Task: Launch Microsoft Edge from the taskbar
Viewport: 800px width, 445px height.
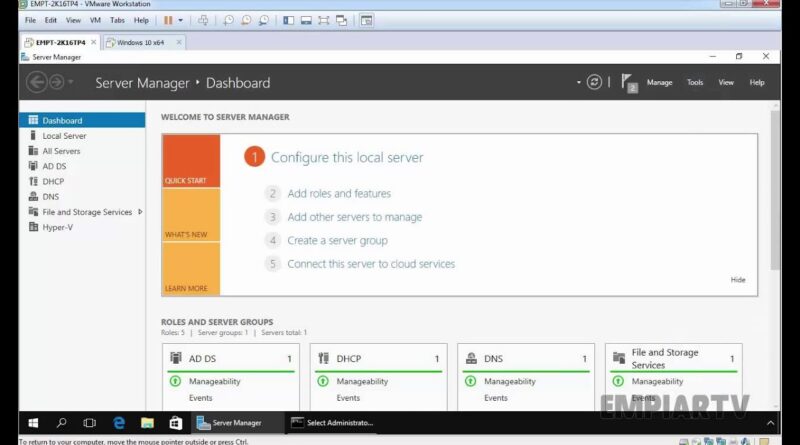Action: 118,423
